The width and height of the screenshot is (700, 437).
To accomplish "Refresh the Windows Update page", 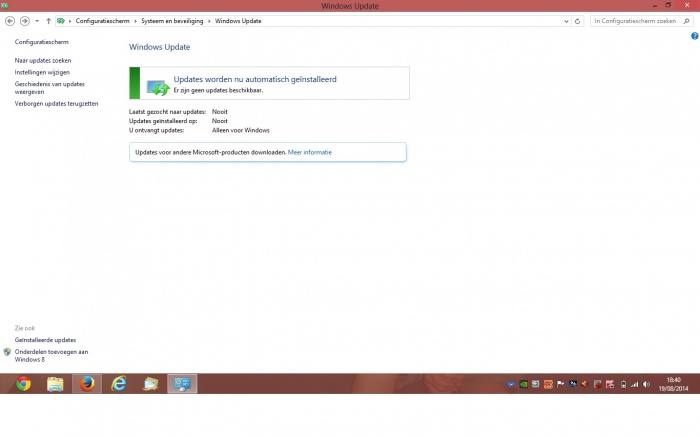I will 577,21.
